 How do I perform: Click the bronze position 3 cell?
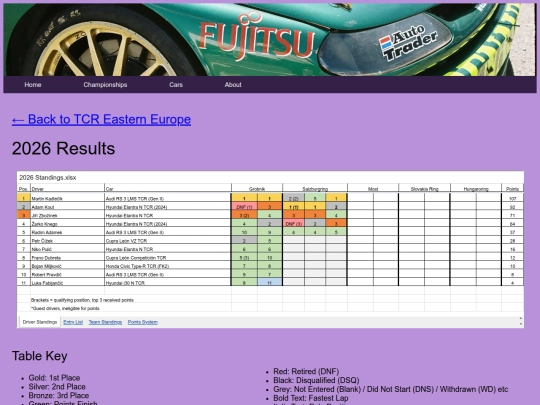pos(23,215)
